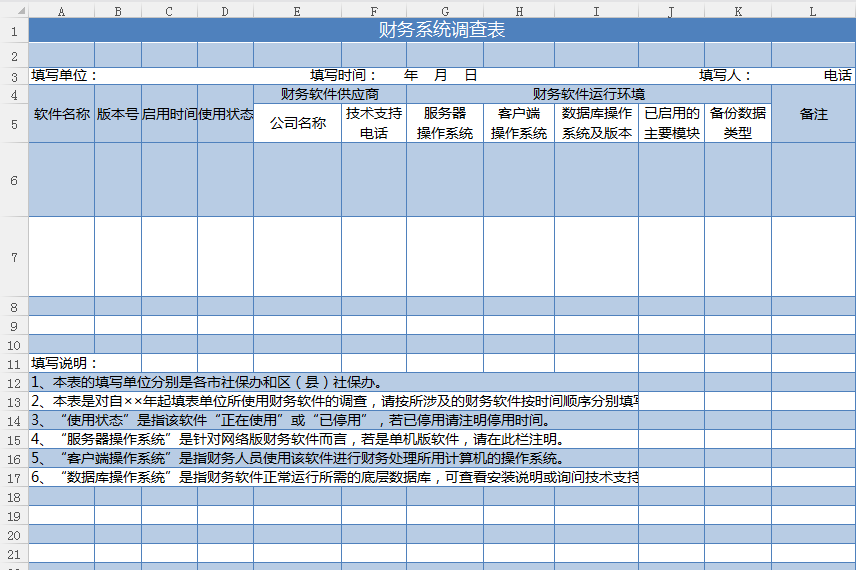Select column E header
Image resolution: width=856 pixels, height=570 pixels.
(x=297, y=11)
